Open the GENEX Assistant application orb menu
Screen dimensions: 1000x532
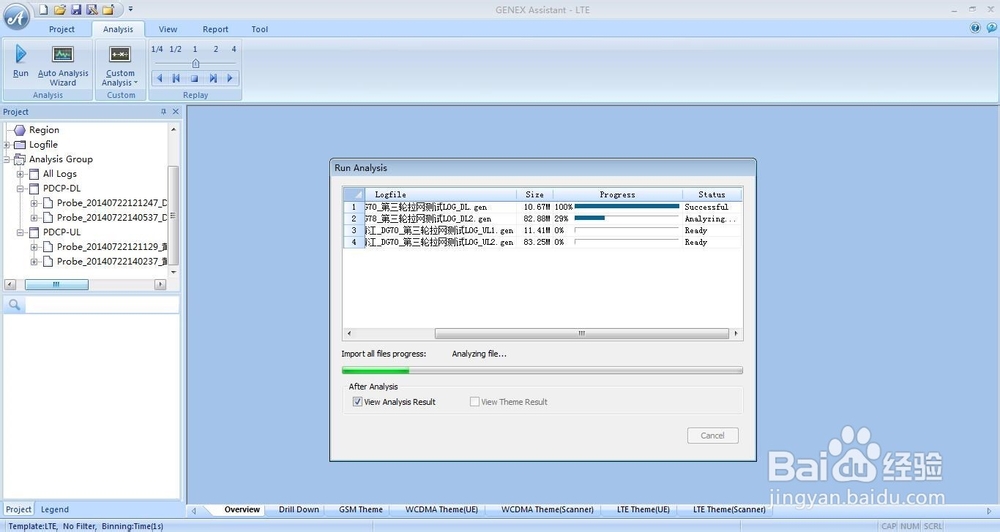[x=16, y=17]
